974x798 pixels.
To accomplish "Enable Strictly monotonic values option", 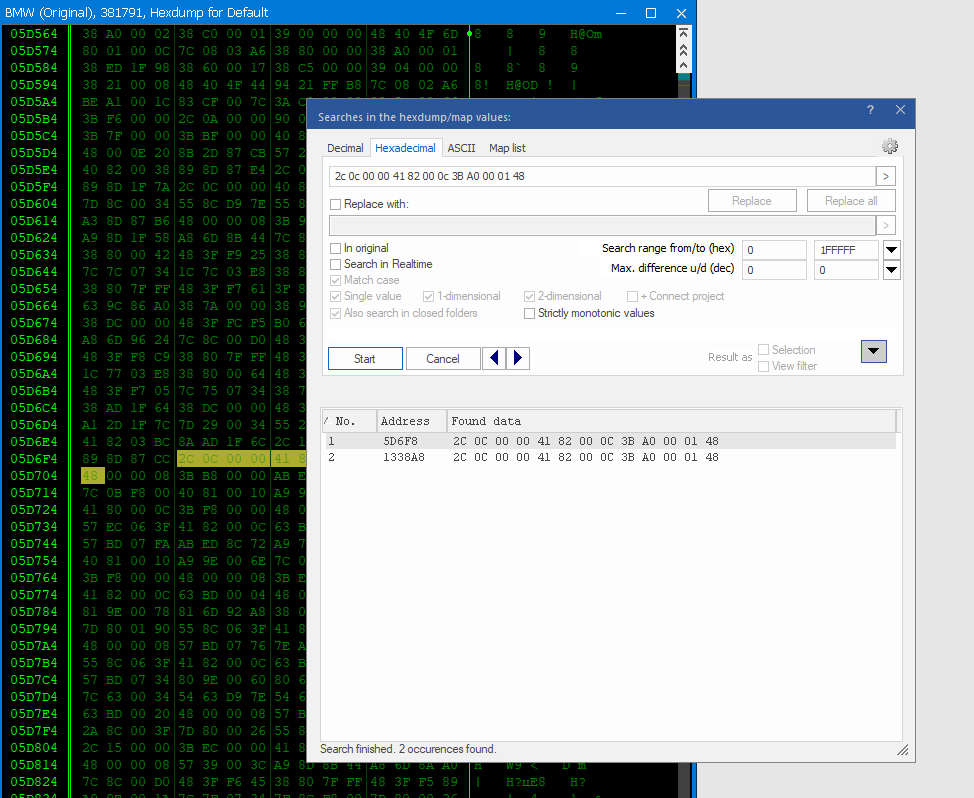I will point(530,313).
